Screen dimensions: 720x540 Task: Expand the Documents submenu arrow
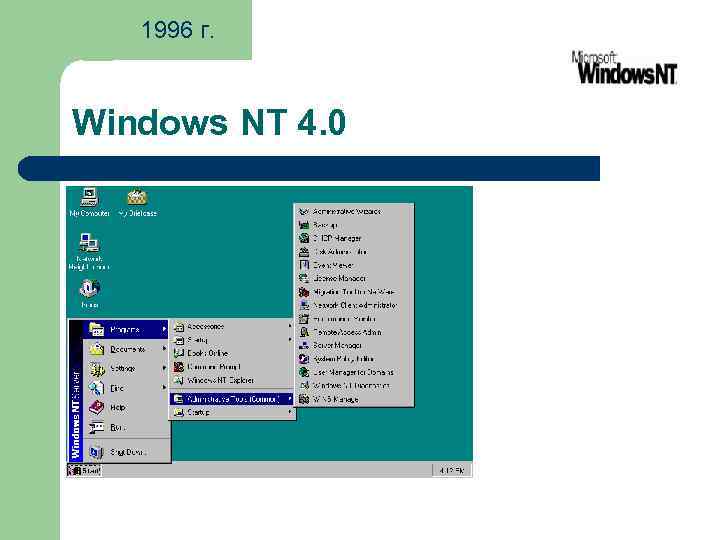click(164, 349)
